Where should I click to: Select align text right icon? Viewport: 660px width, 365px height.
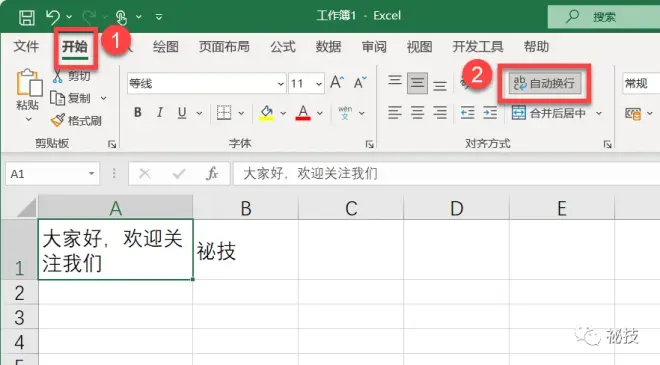[440, 112]
